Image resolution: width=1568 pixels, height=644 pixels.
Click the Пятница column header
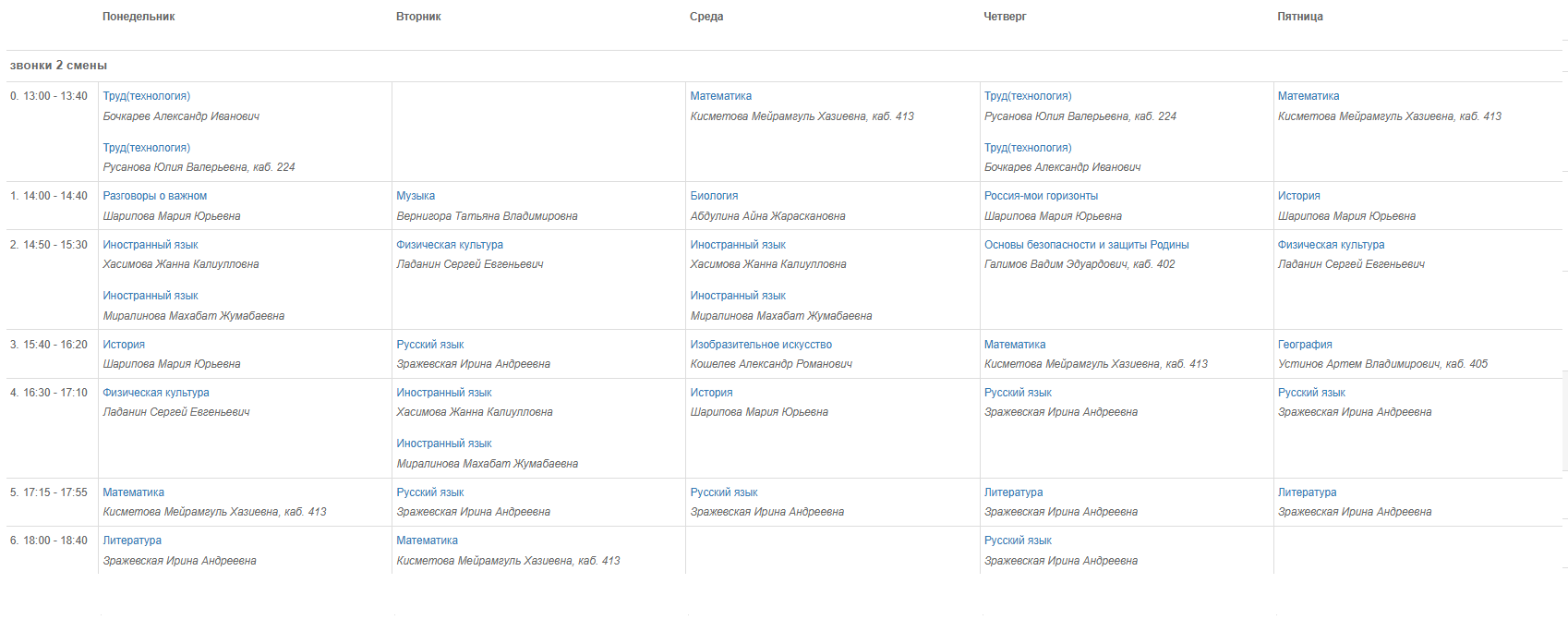coord(1300,17)
